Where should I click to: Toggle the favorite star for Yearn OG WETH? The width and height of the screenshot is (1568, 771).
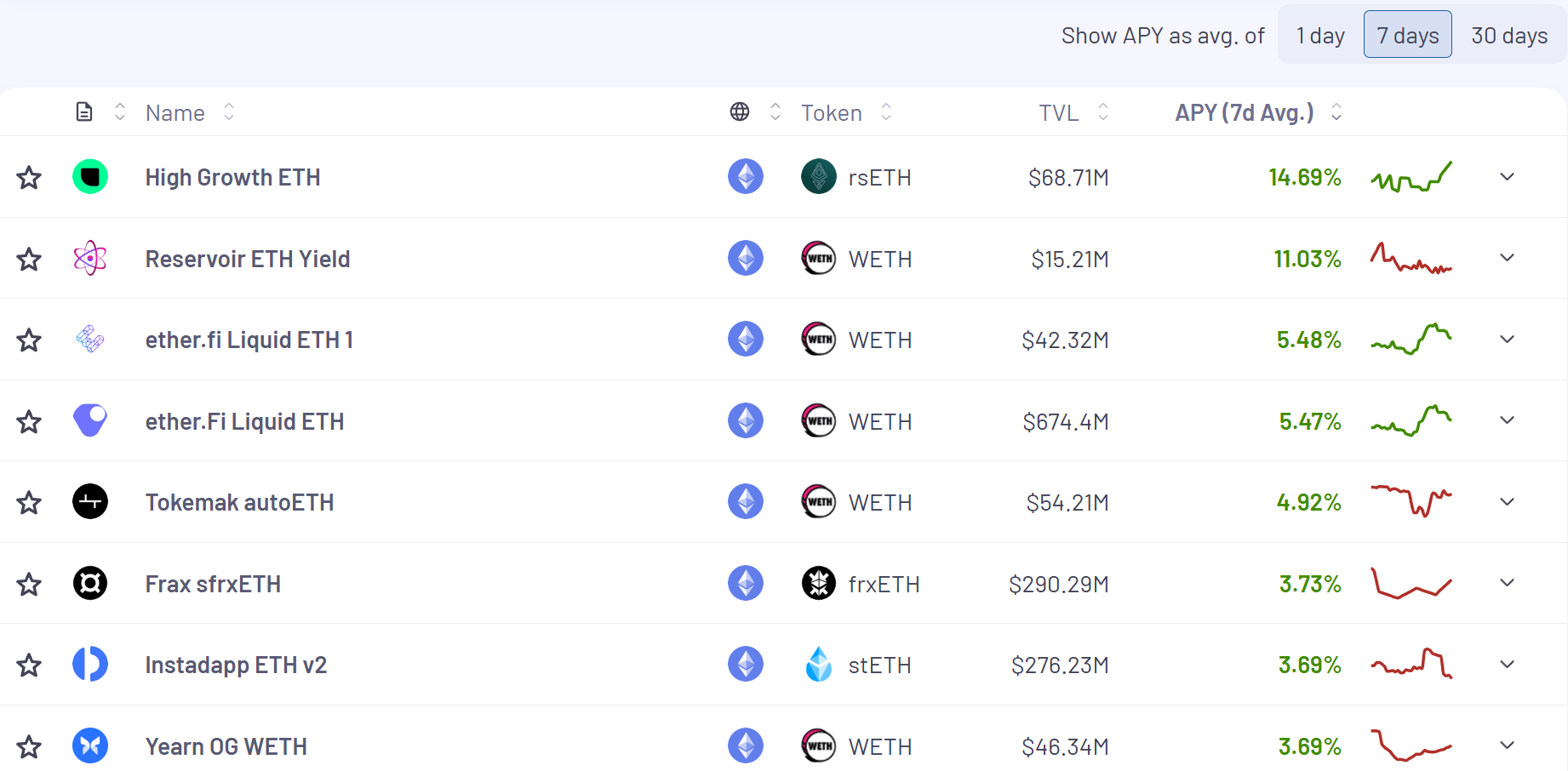(30, 747)
